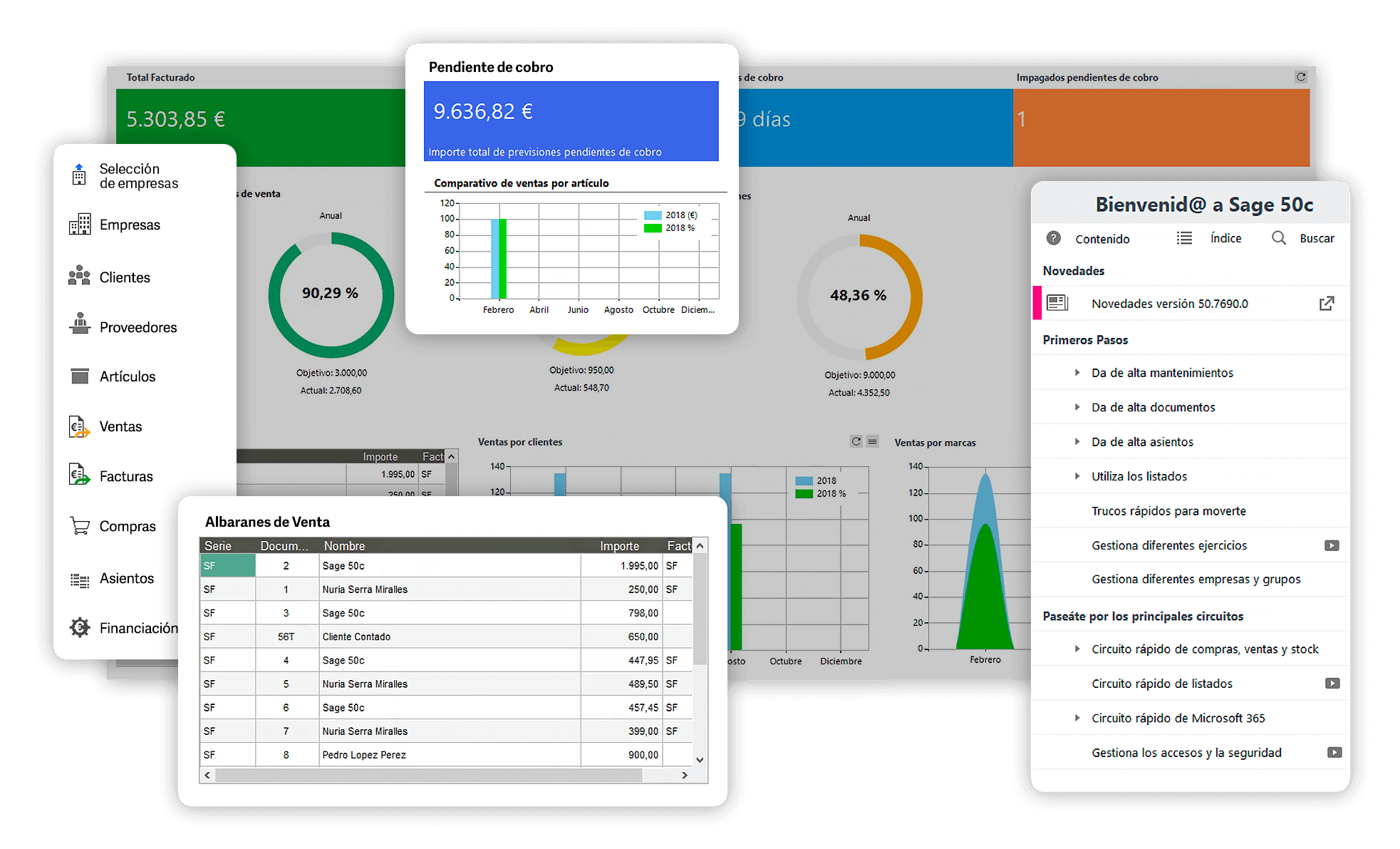Click the Selección de empresas building icon
The width and height of the screenshot is (1400, 849).
coord(79,175)
